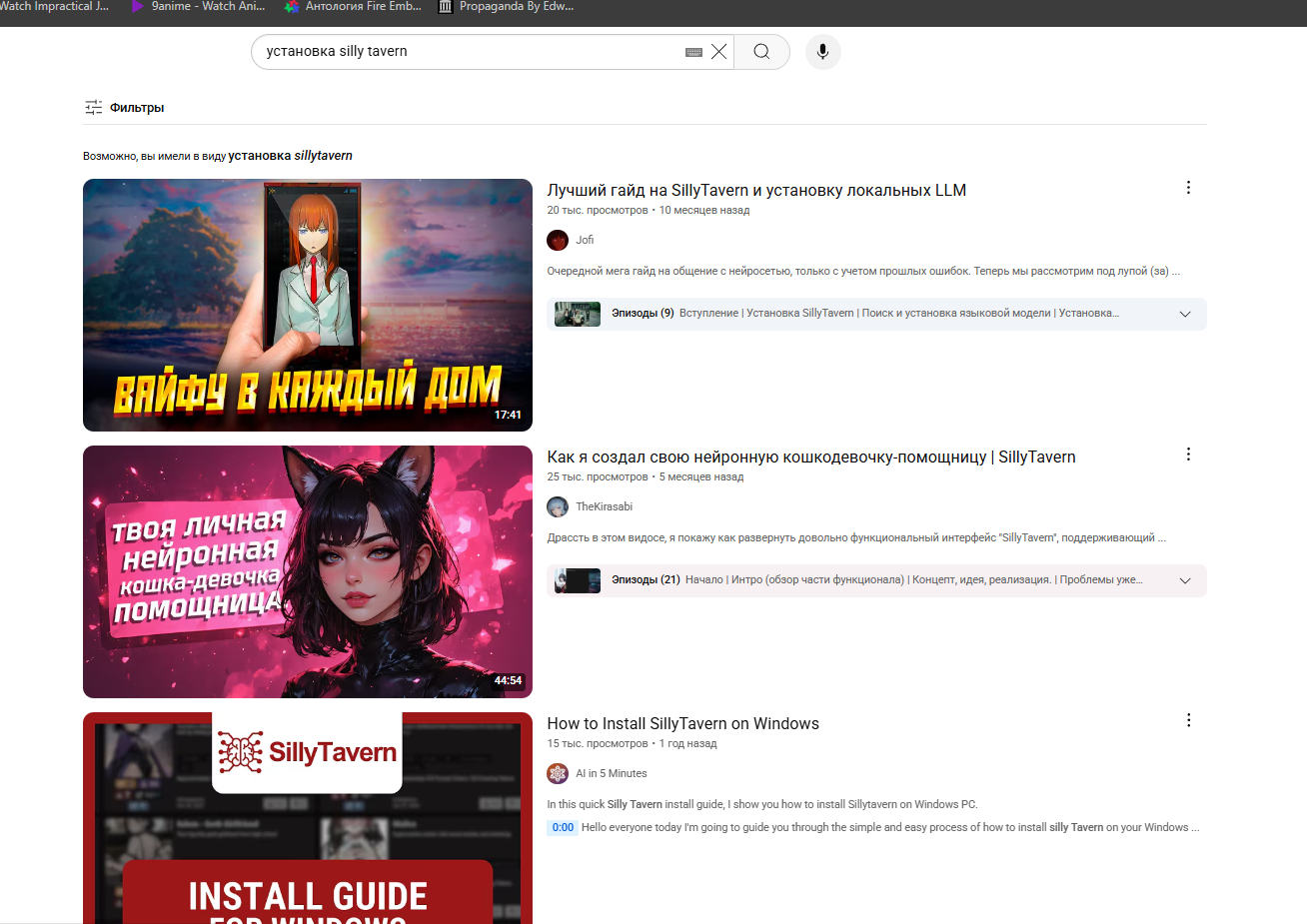
Task: Switch to Propaganda By Edw... tab
Action: (x=507, y=6)
